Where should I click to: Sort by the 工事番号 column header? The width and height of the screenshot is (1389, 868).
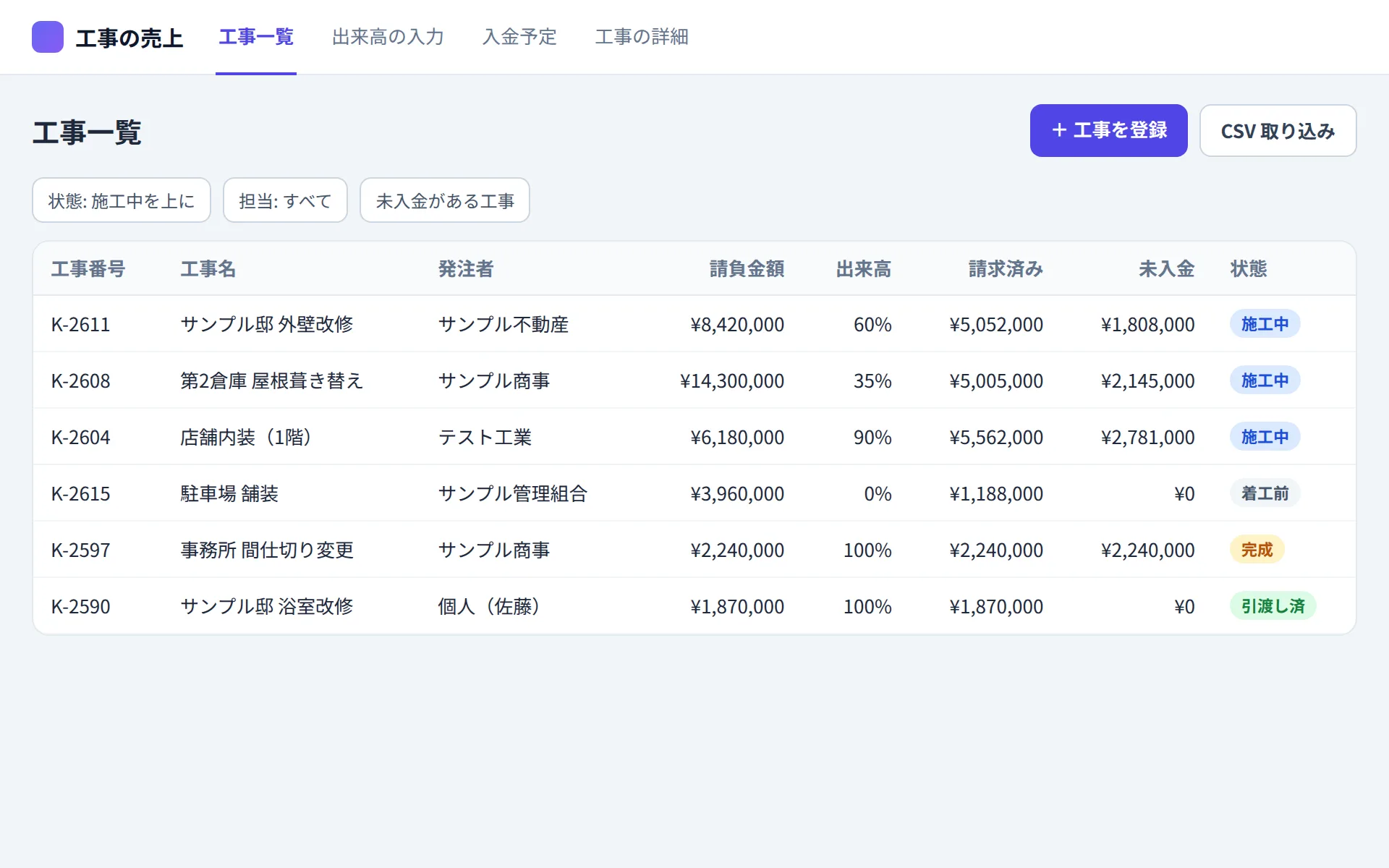[x=88, y=269]
